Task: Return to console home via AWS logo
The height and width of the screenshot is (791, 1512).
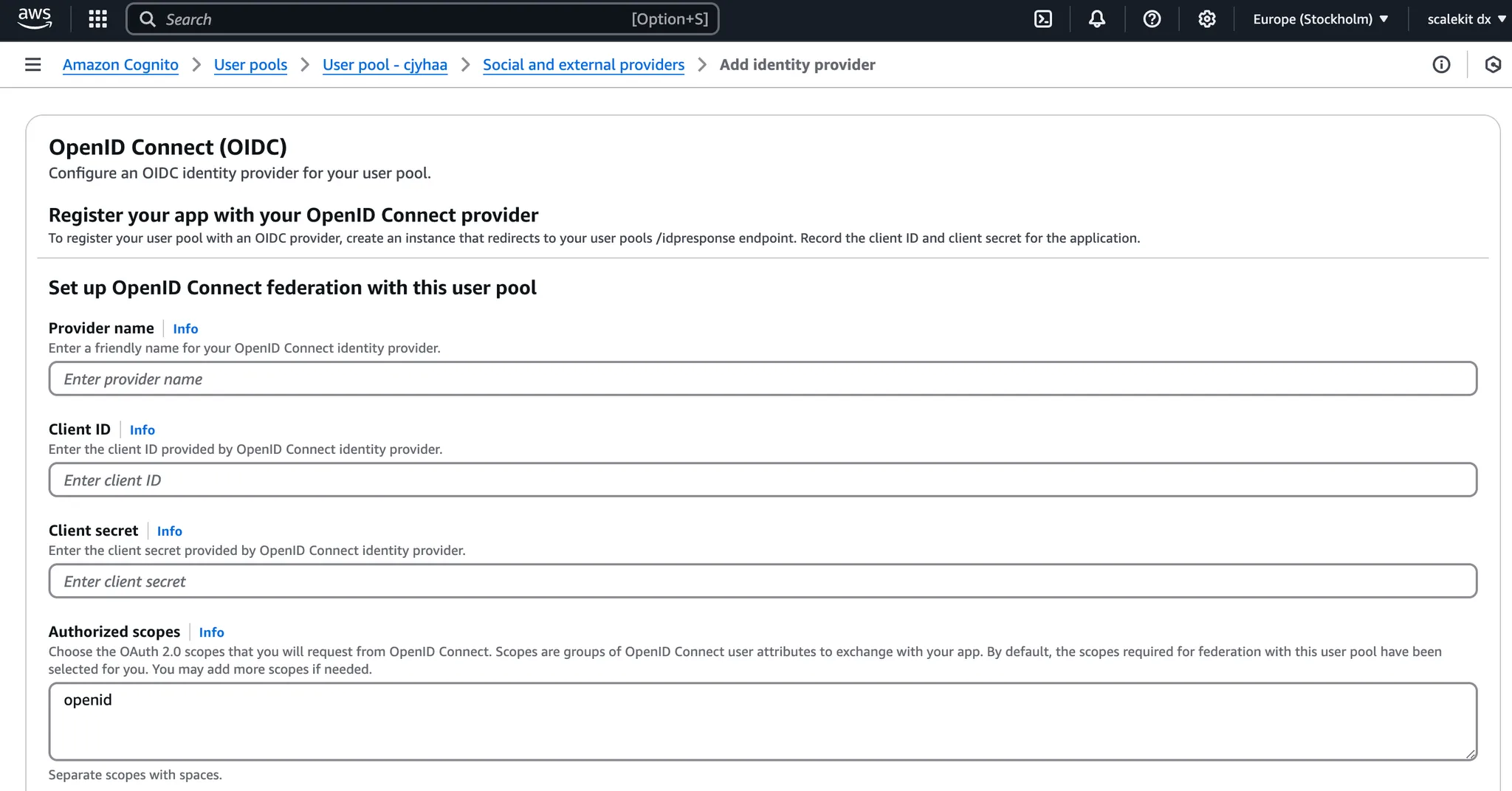Action: point(34,18)
